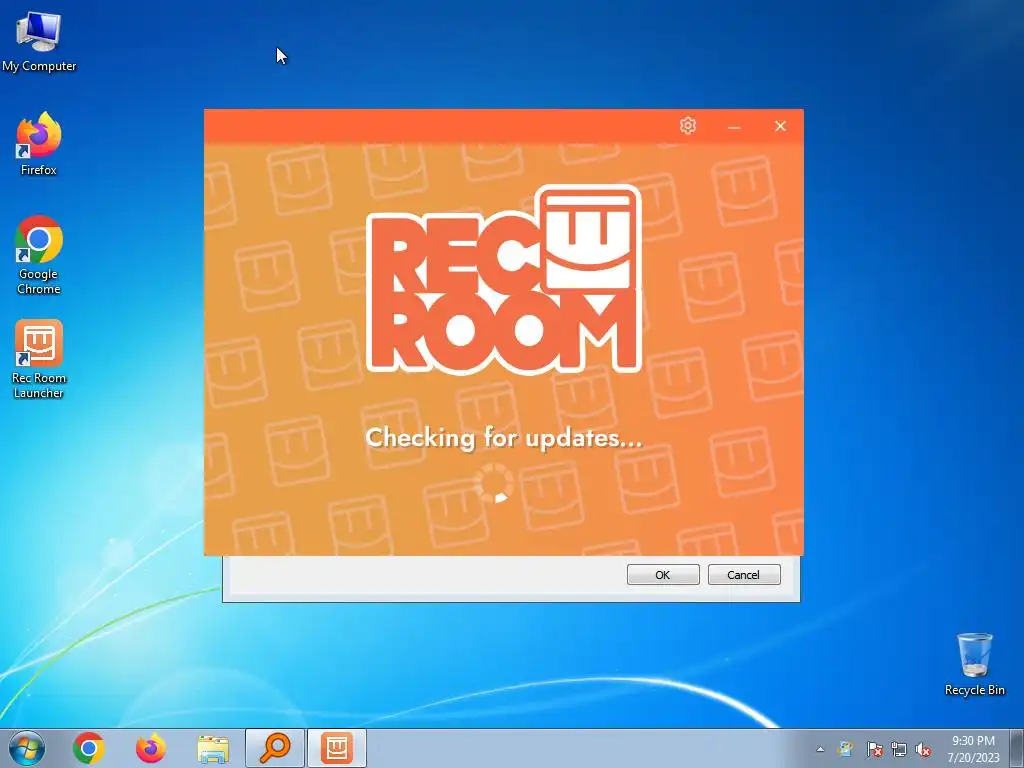Open the Rec Room launcher settings gear
Viewport: 1024px width, 768px height.
[x=688, y=125]
